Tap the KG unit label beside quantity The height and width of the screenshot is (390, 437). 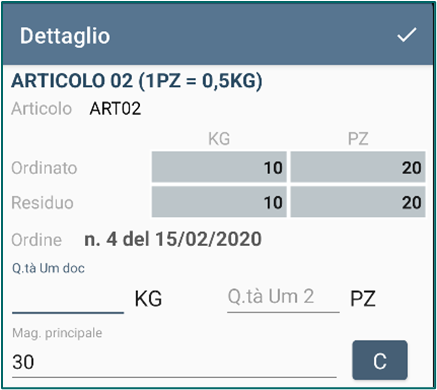coord(148,298)
